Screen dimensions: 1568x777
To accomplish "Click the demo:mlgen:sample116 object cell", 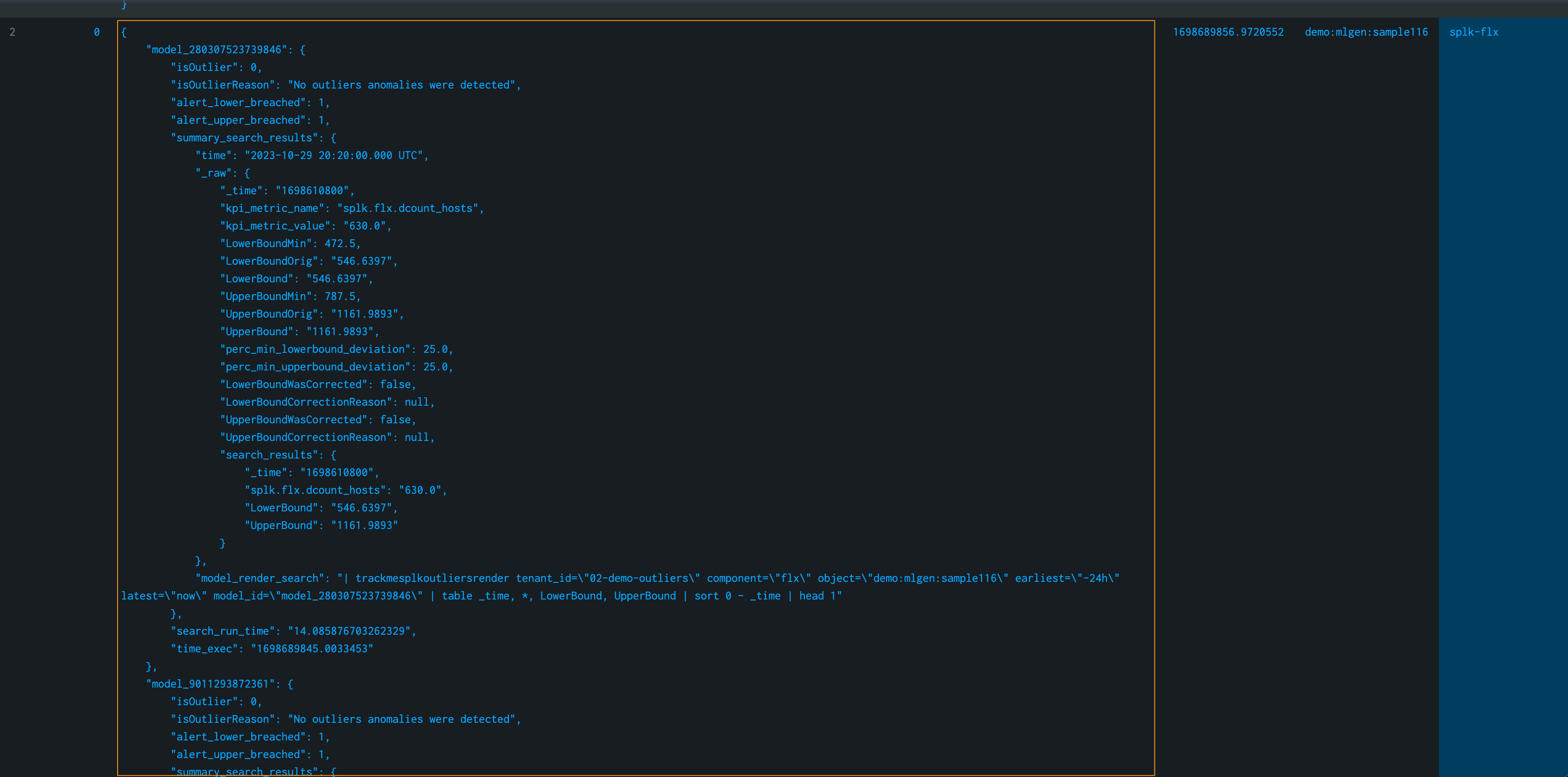I will [x=1366, y=32].
